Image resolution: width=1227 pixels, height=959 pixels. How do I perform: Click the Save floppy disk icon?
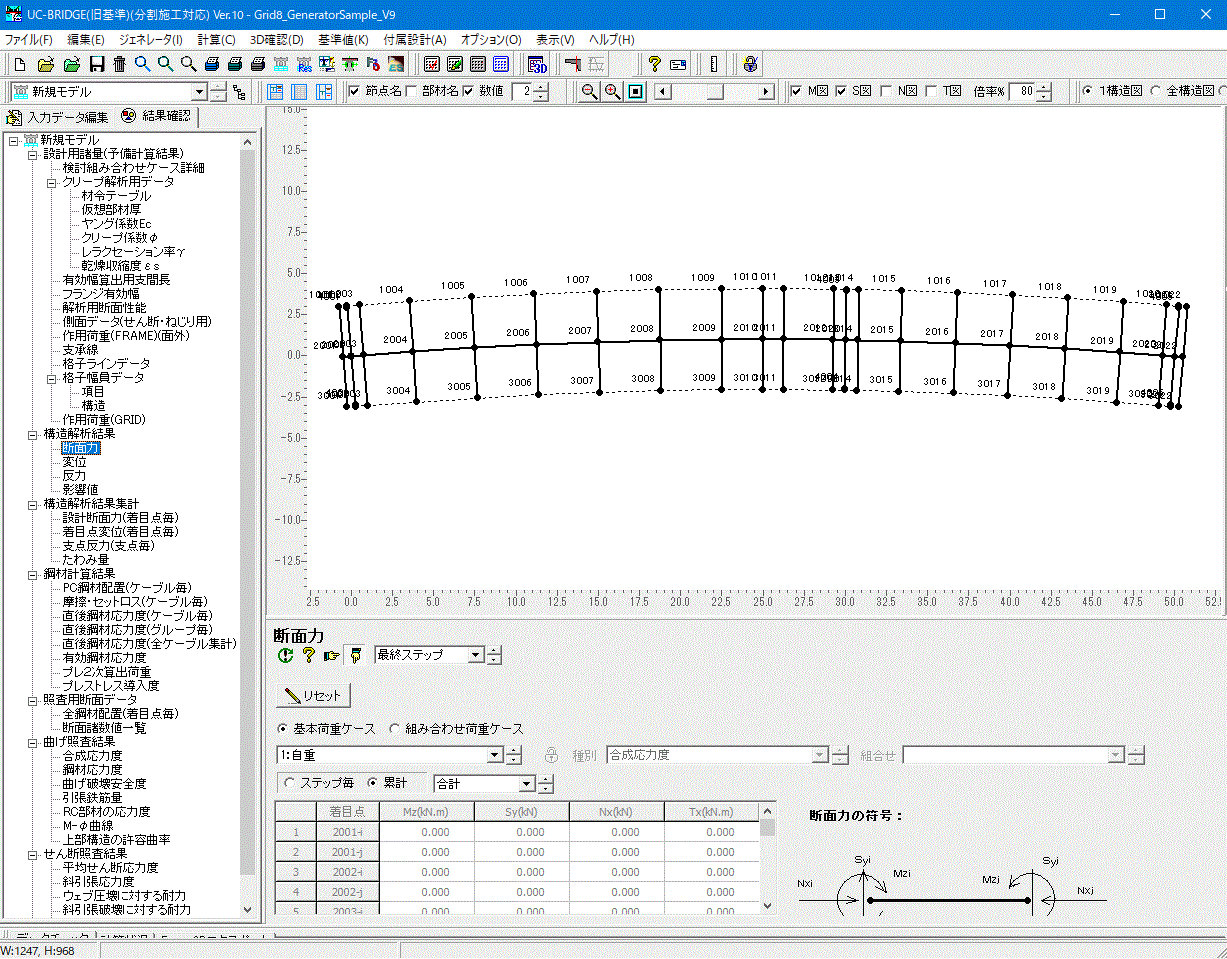pos(97,64)
